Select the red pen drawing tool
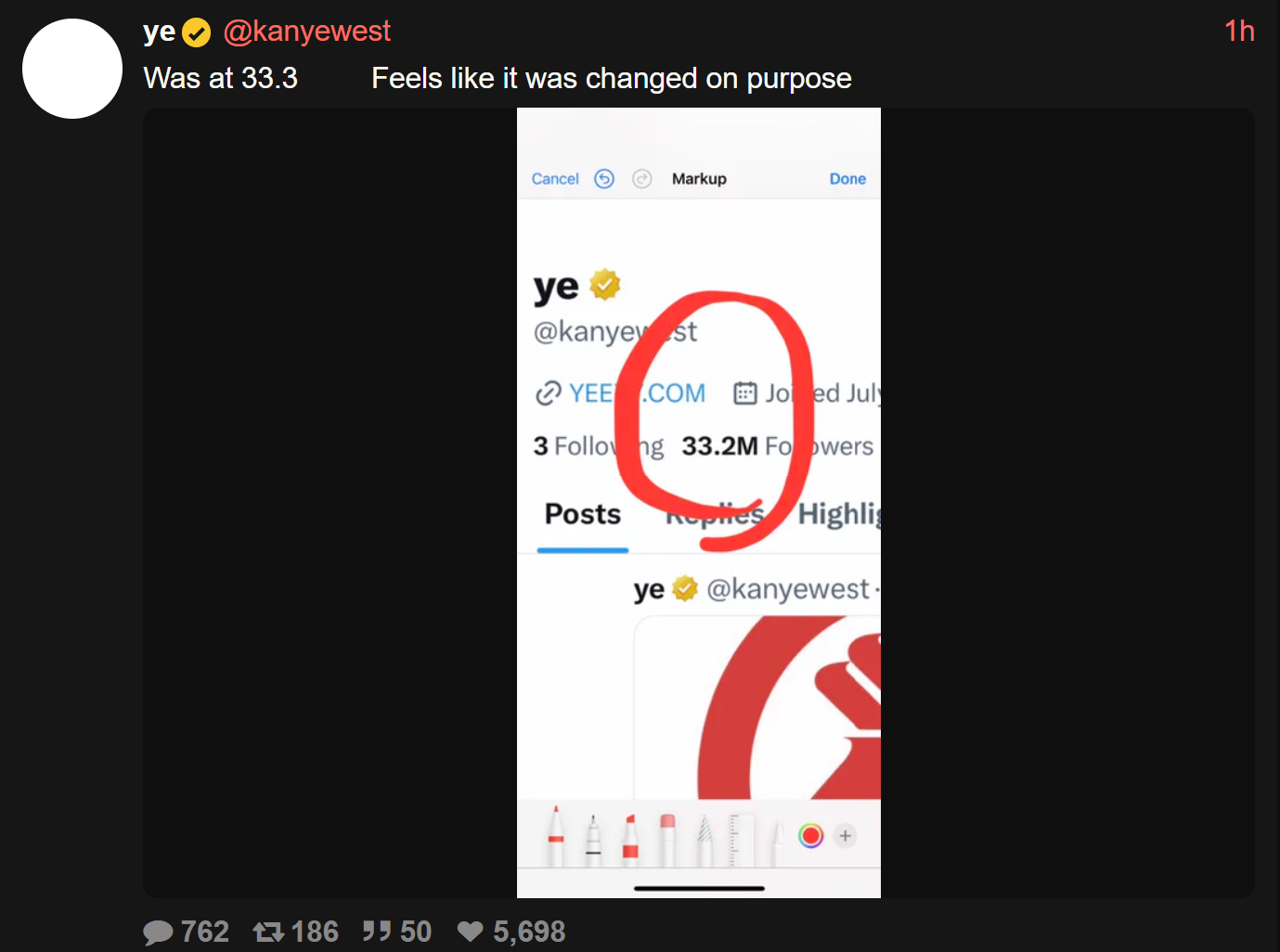Screen dimensions: 1280x952 (x=555, y=835)
